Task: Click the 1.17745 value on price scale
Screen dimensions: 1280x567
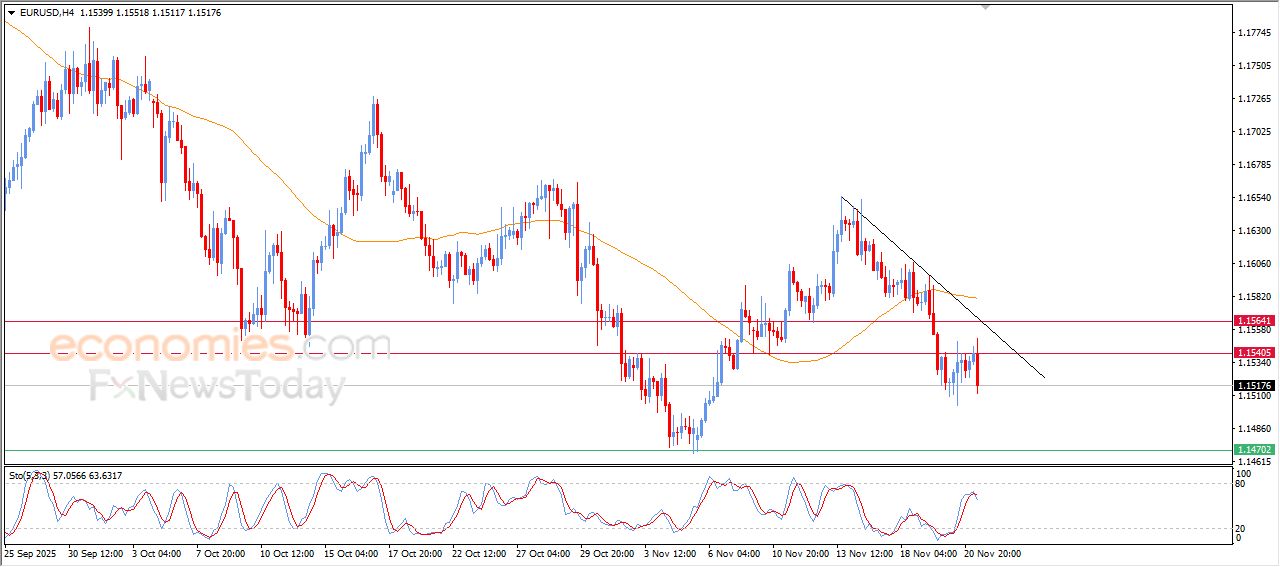Action: 1254,33
